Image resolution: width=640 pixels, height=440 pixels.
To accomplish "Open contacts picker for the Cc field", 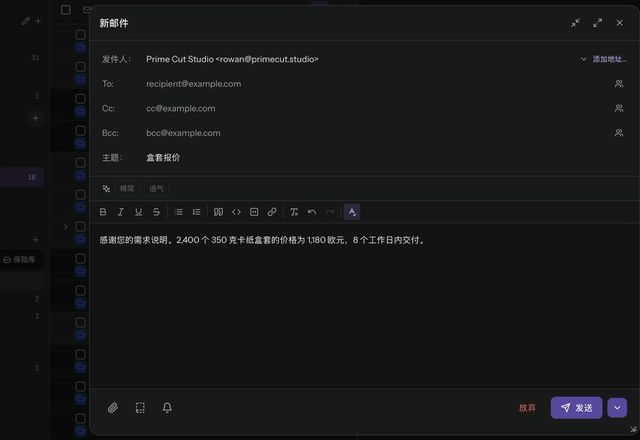I will point(619,108).
